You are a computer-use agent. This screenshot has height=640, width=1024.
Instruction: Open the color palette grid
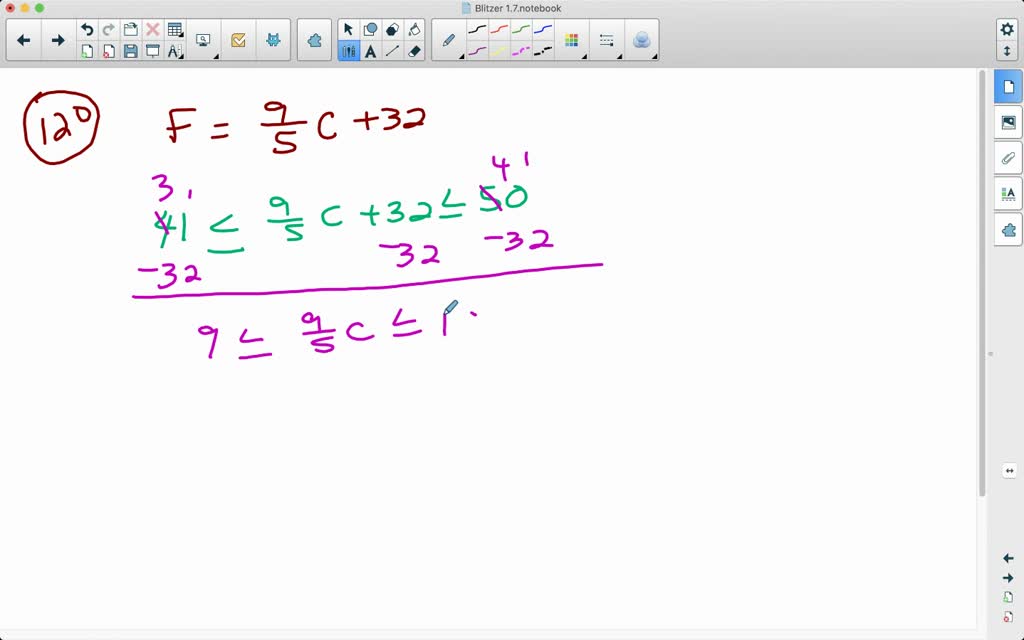click(572, 40)
